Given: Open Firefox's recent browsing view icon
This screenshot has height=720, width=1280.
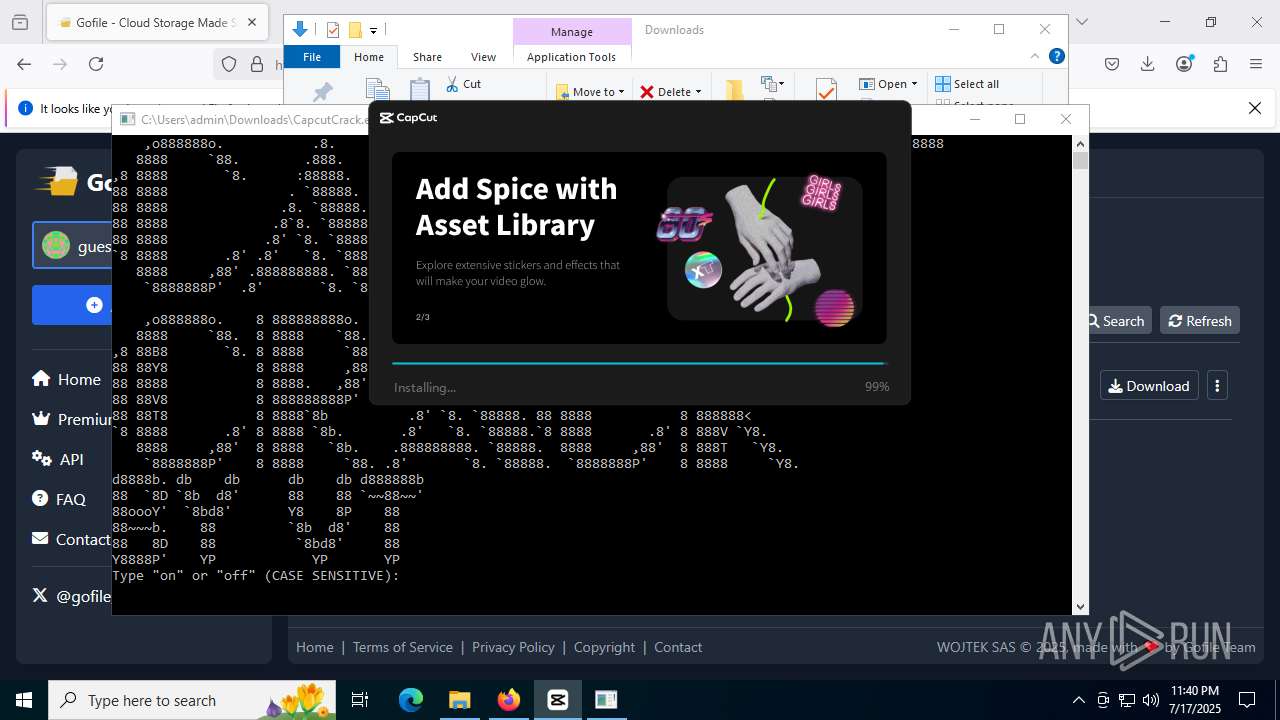Looking at the screenshot, I should point(21,22).
